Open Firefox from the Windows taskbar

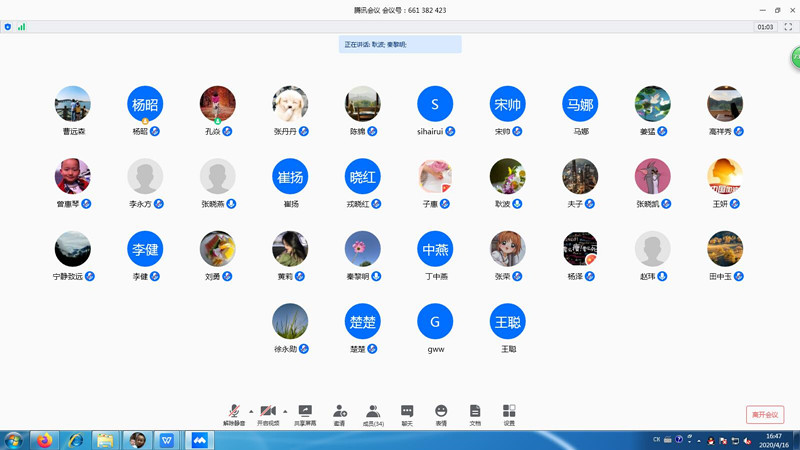click(x=45, y=440)
